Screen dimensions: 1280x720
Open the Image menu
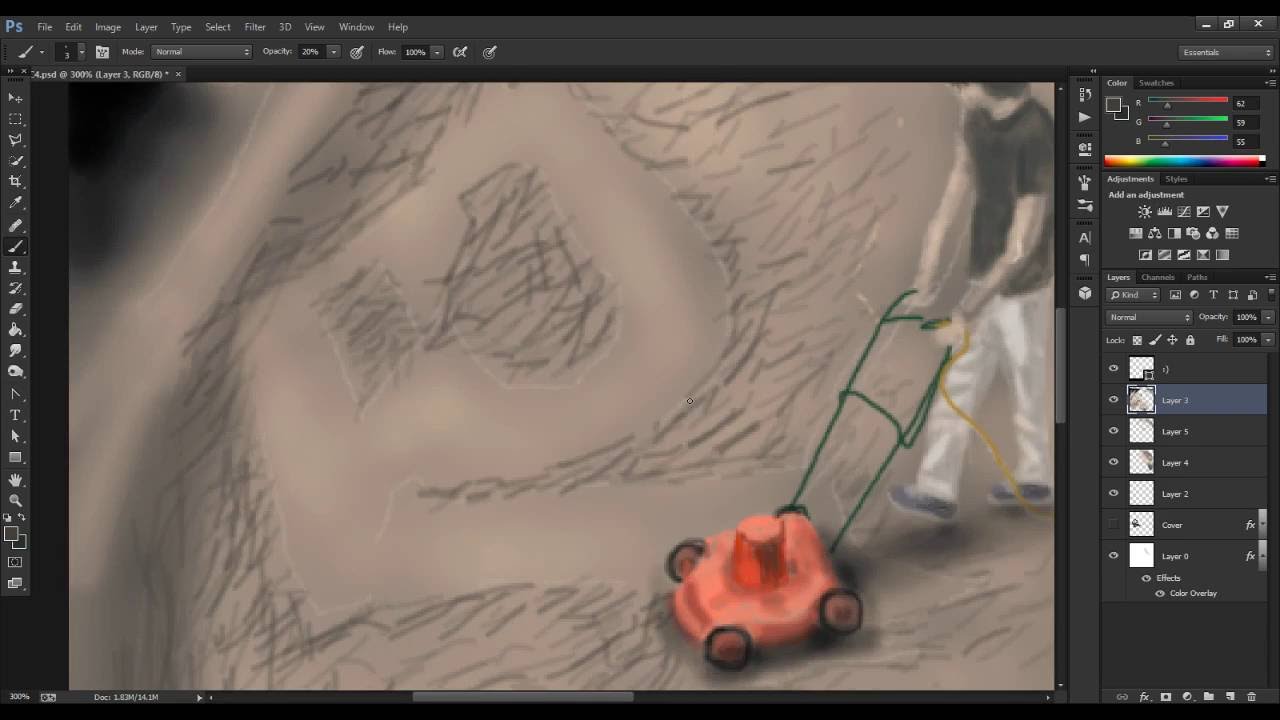(x=108, y=27)
